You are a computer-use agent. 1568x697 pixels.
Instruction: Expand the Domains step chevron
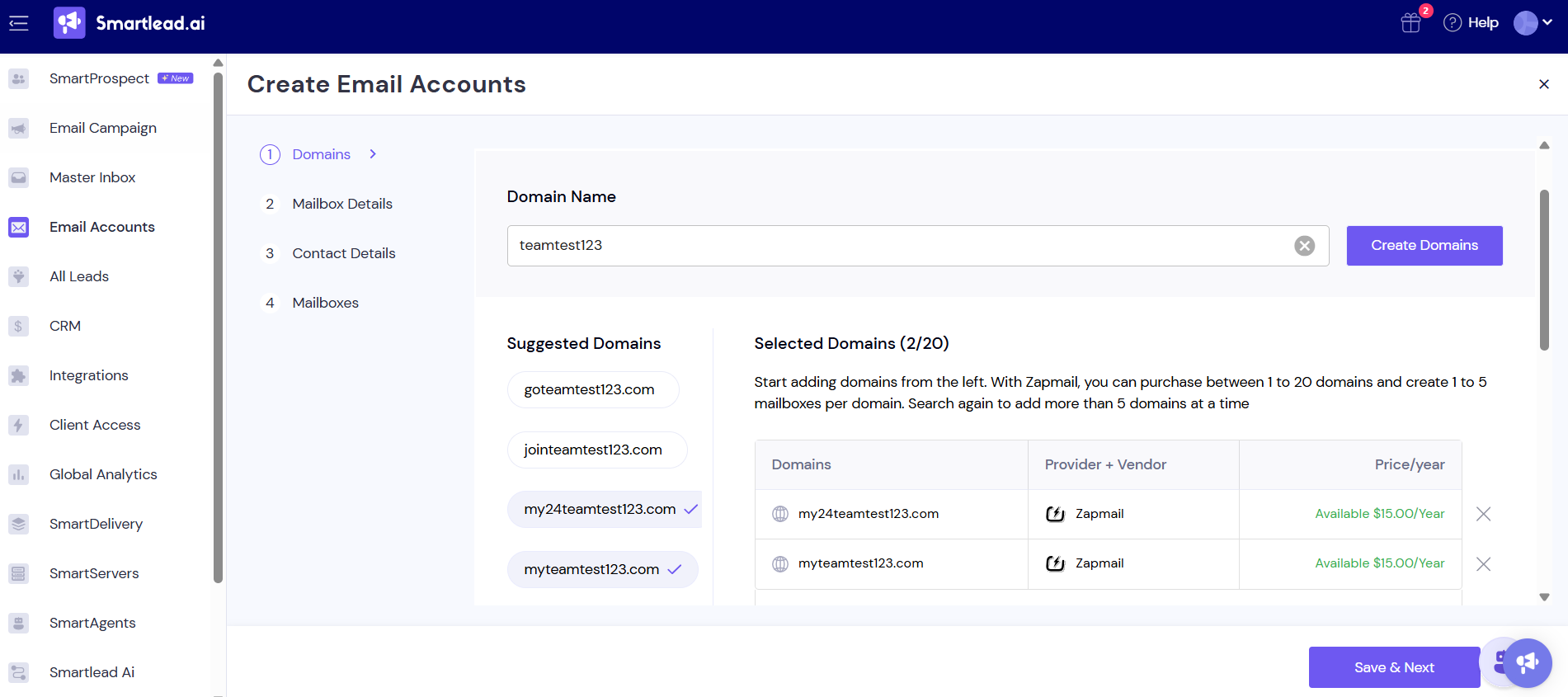373,154
